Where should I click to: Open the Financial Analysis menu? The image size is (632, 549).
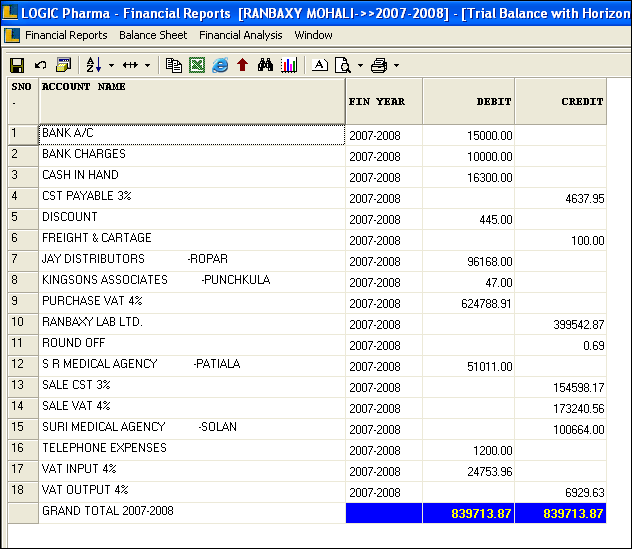[241, 35]
